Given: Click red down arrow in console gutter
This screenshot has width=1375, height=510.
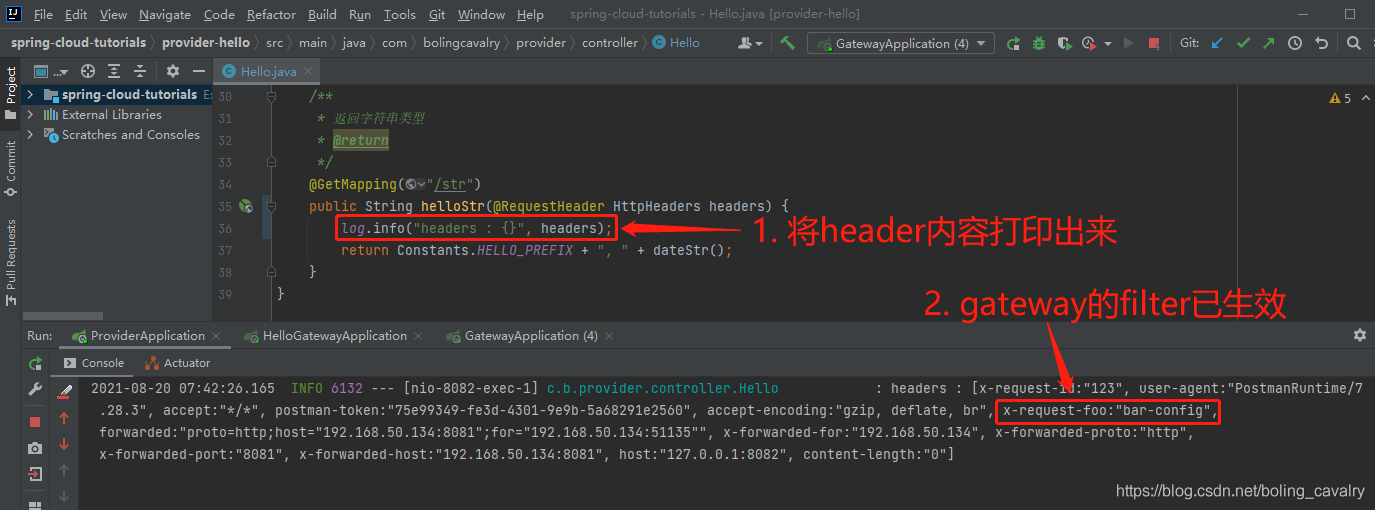Looking at the screenshot, I should [64, 444].
